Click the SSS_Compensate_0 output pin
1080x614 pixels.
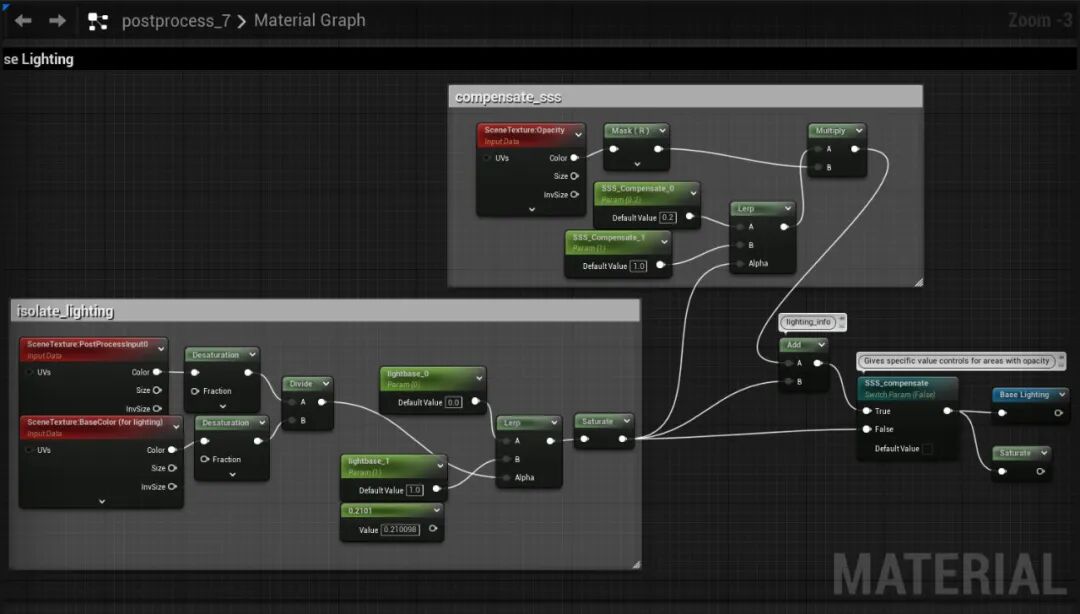(689, 217)
